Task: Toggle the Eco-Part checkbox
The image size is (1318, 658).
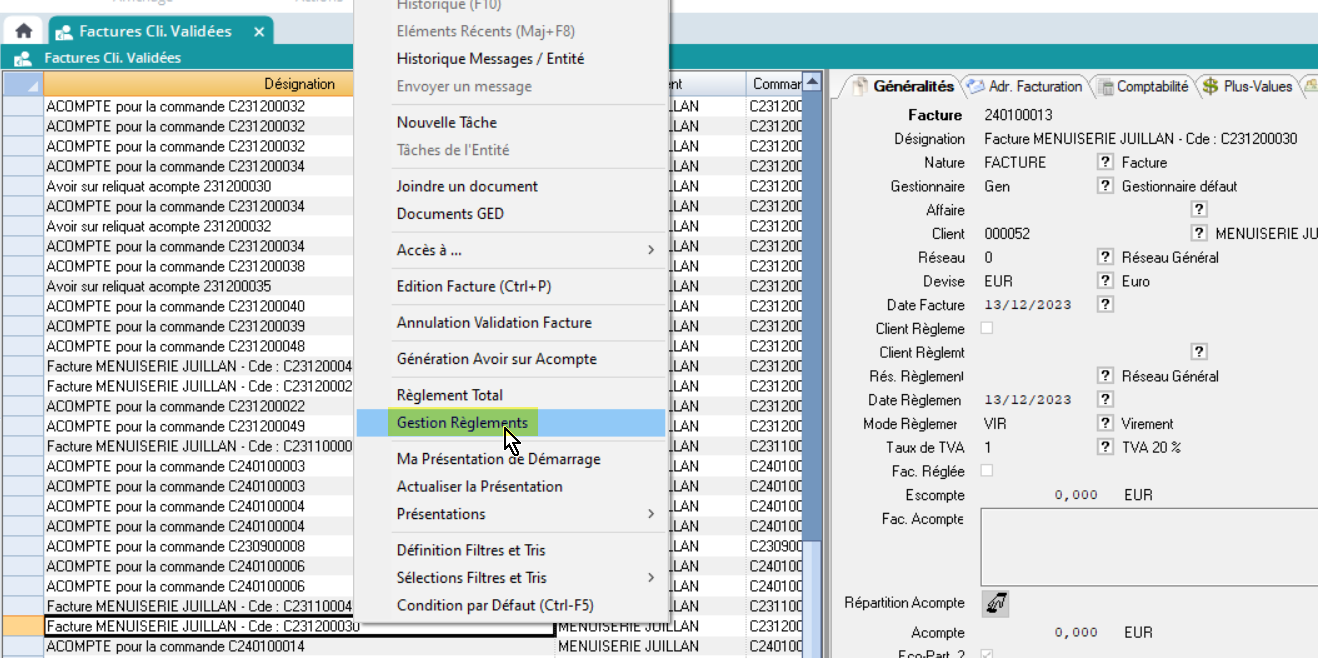Action: (987, 654)
